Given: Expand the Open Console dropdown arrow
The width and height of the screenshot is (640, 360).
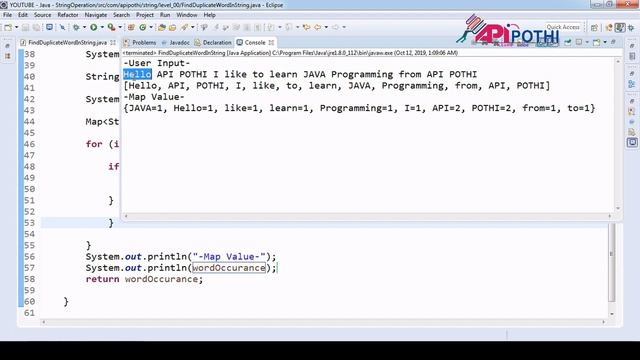Looking at the screenshot, I should 605,42.
